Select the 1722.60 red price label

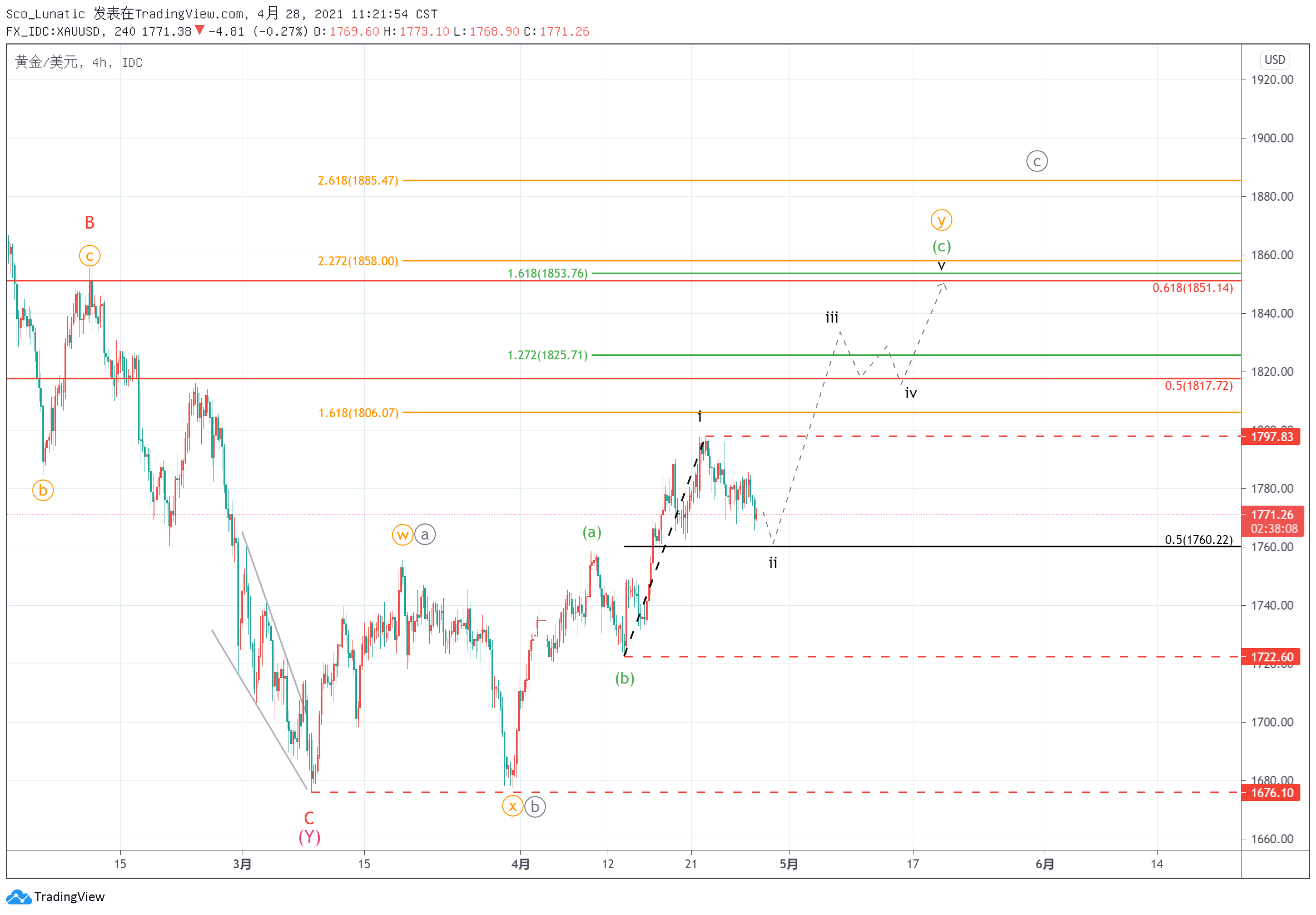tap(1270, 657)
